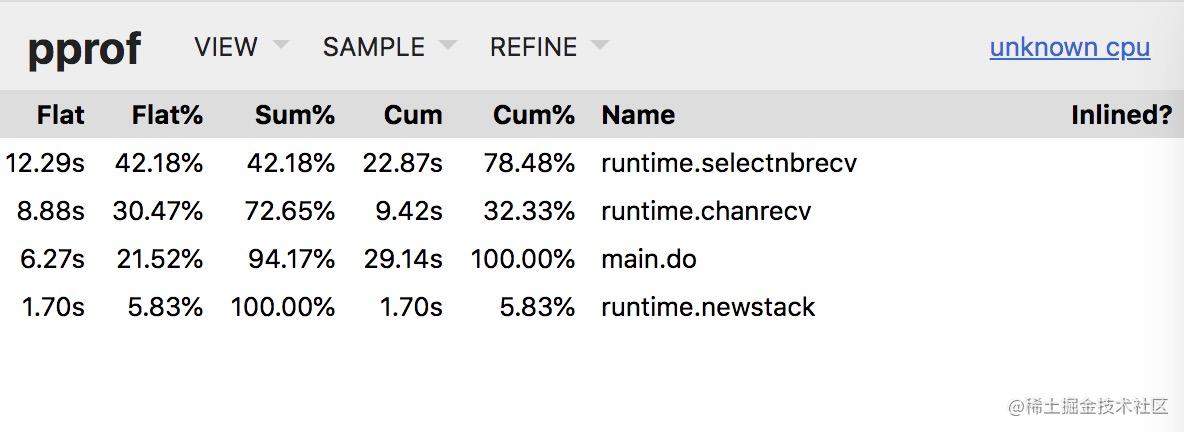The width and height of the screenshot is (1184, 432).
Task: Sort by the Cum% column header
Action: click(534, 115)
